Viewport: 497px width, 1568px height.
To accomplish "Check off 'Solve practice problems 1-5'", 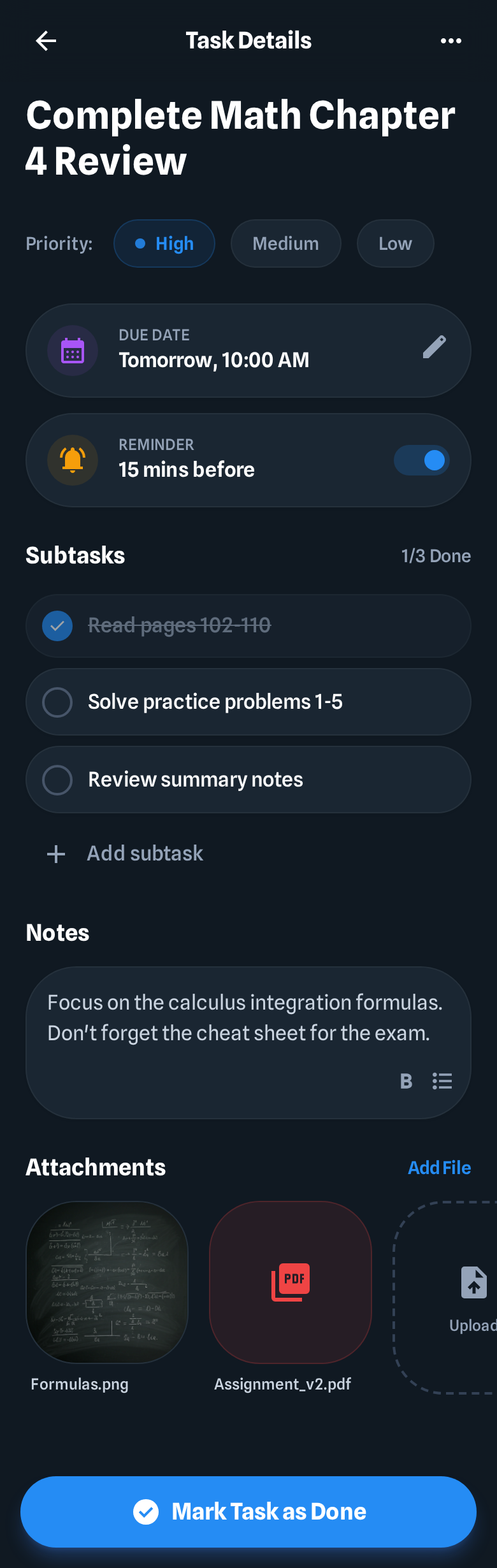I will [57, 702].
